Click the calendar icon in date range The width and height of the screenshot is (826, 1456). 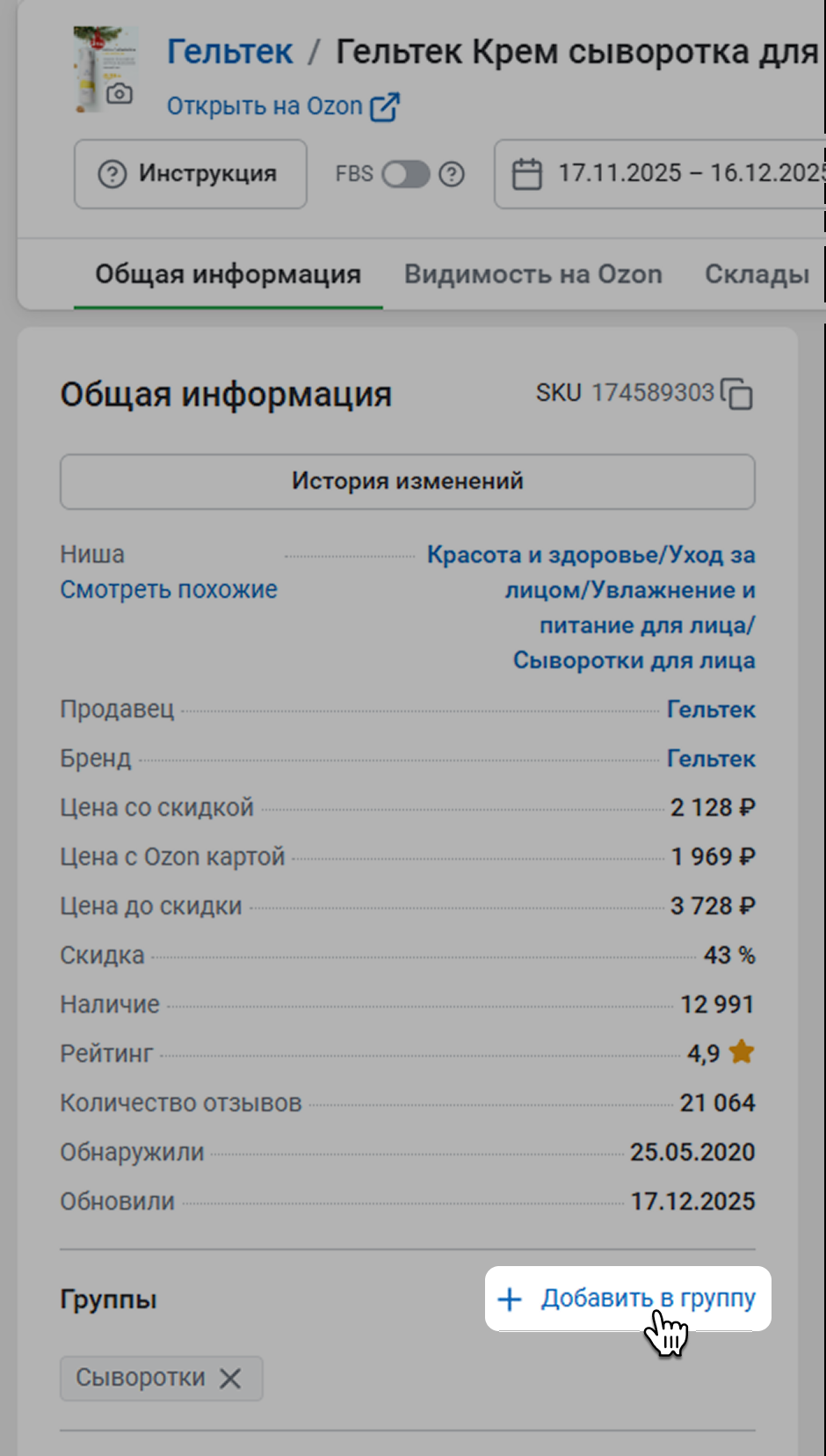(527, 174)
